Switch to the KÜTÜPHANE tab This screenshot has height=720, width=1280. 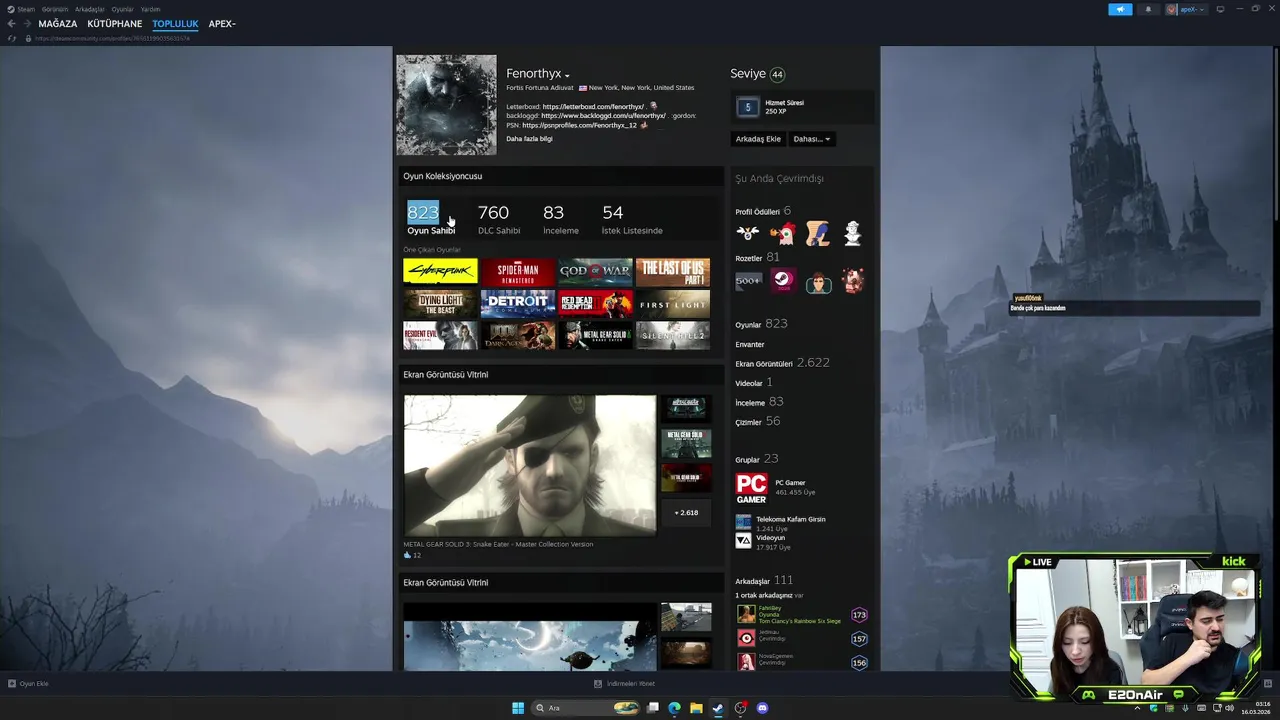115,24
